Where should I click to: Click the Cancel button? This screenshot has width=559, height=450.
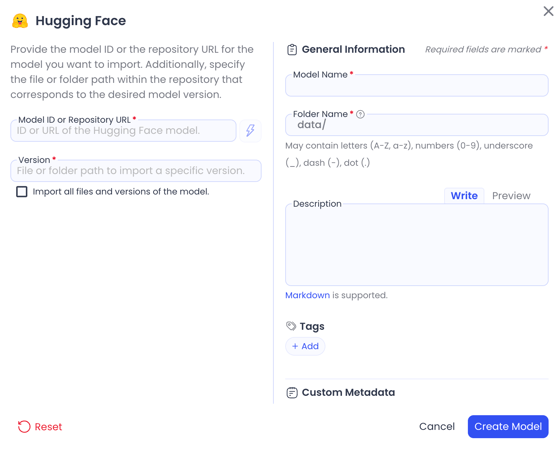(437, 426)
